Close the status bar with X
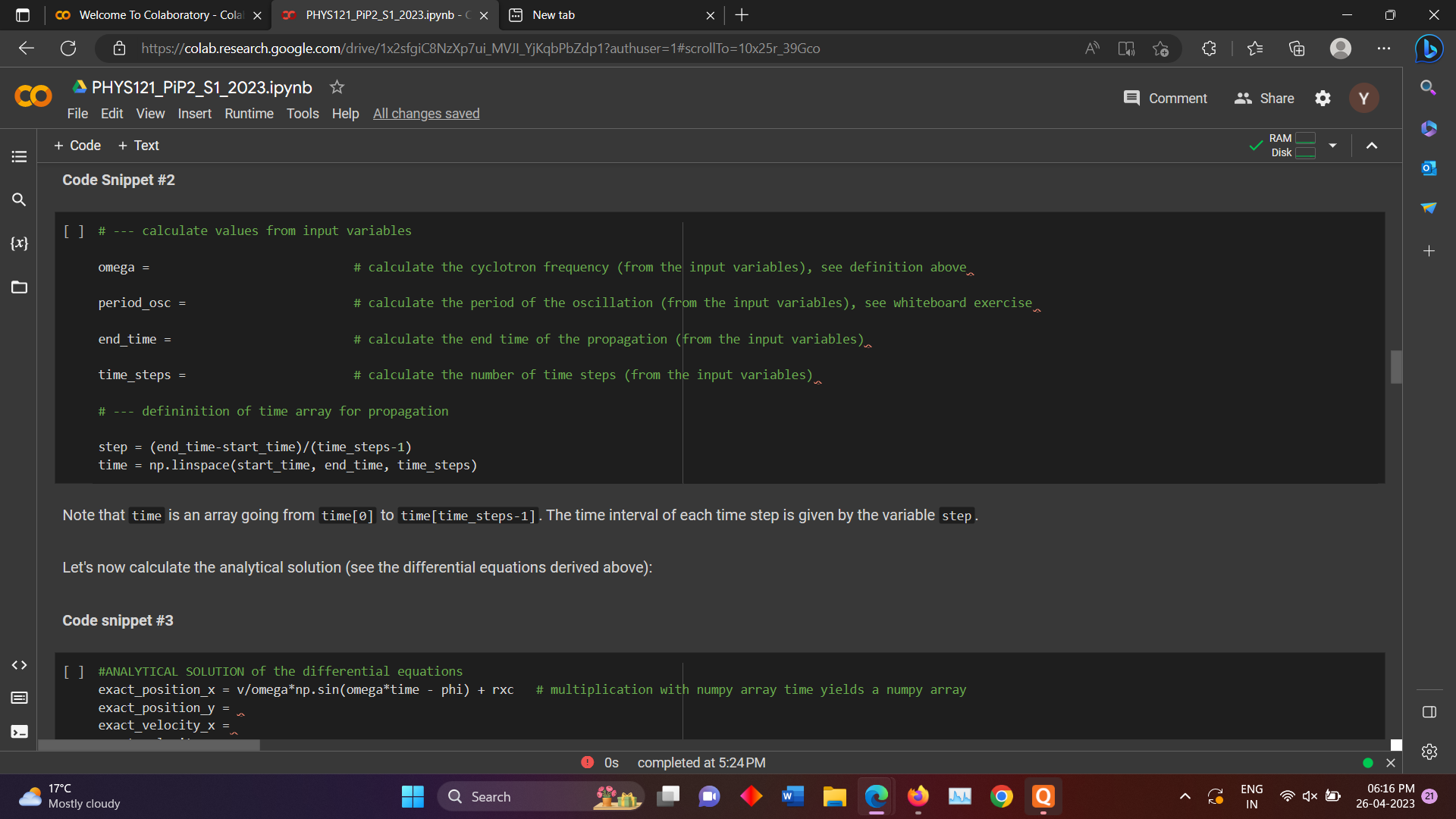Viewport: 1456px width, 819px height. pos(1391,763)
